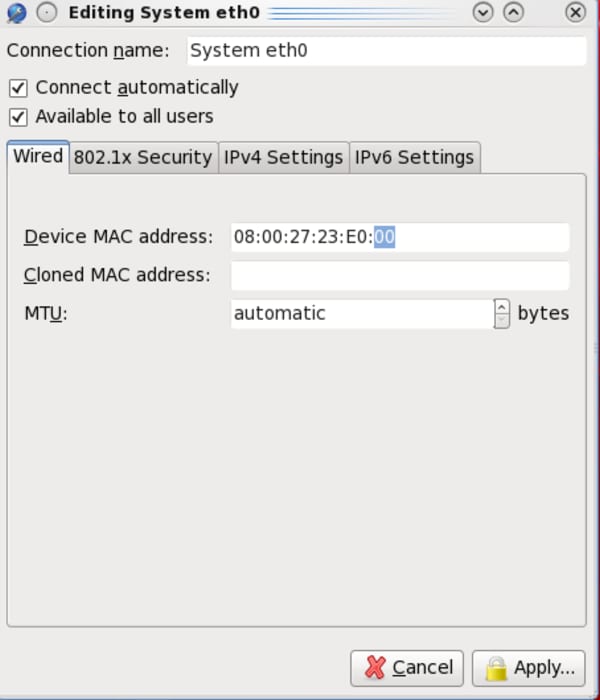Minimize the Editing System eth0 window
Viewport: 600px width, 700px height.
[484, 13]
